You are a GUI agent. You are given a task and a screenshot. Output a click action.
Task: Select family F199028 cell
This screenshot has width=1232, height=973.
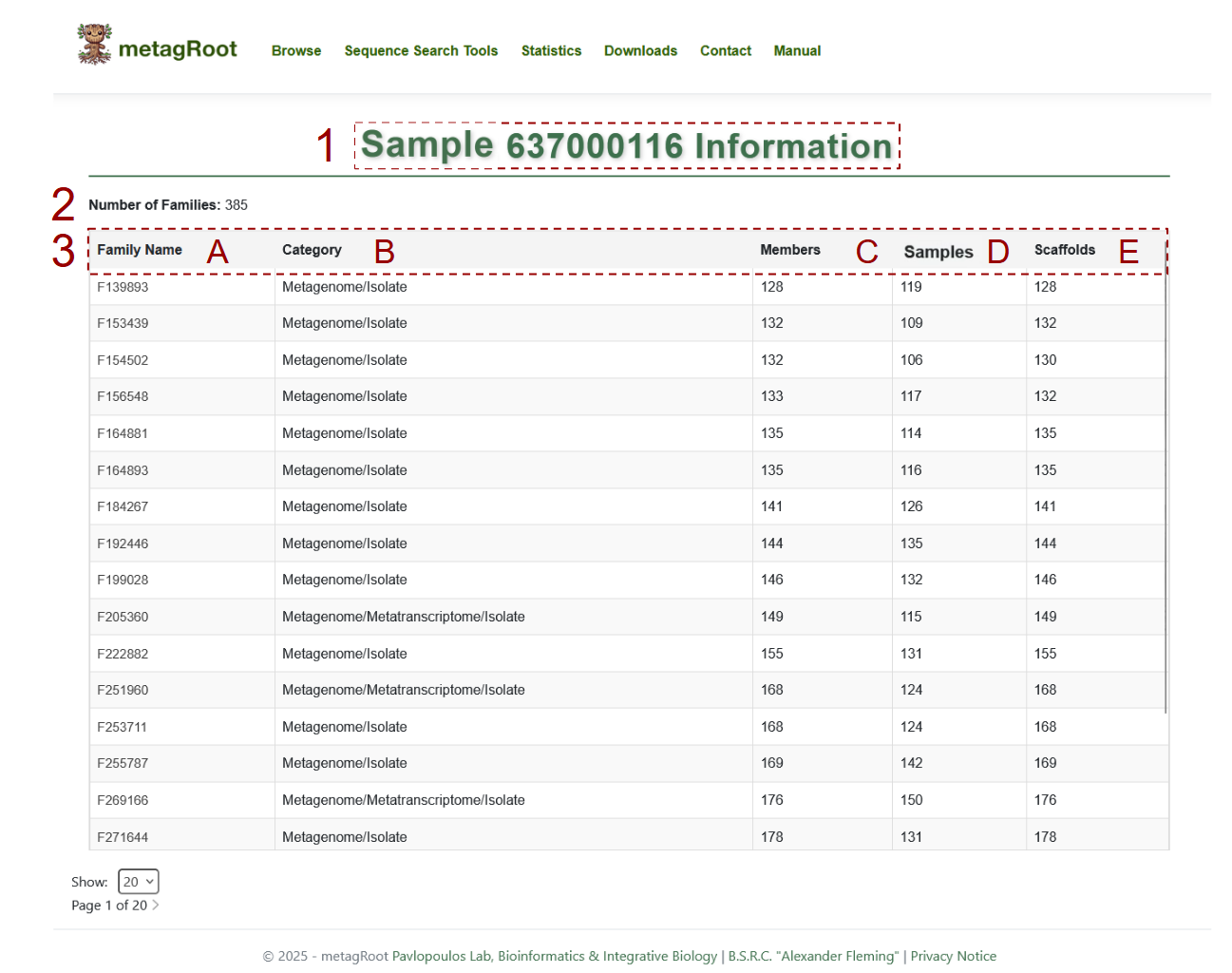pyautogui.click(x=123, y=580)
